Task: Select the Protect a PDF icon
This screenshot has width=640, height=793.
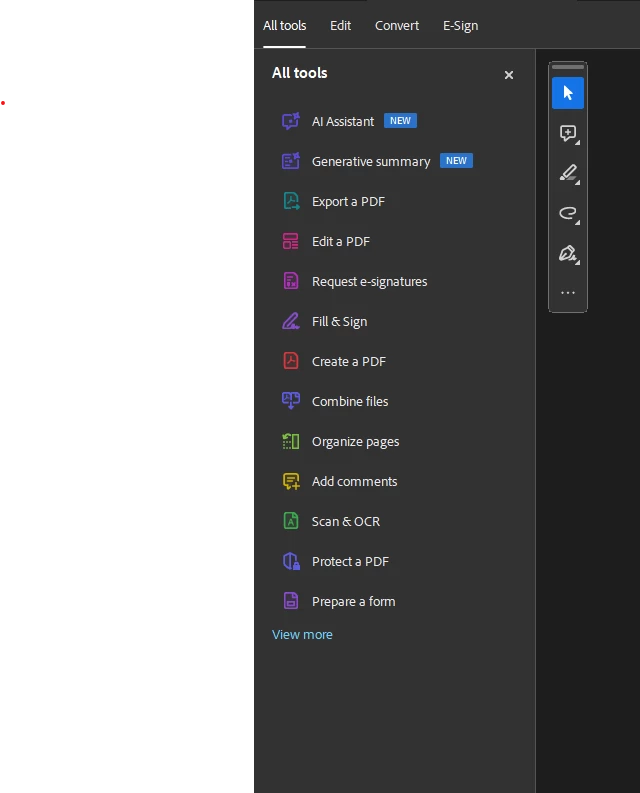Action: (x=291, y=561)
